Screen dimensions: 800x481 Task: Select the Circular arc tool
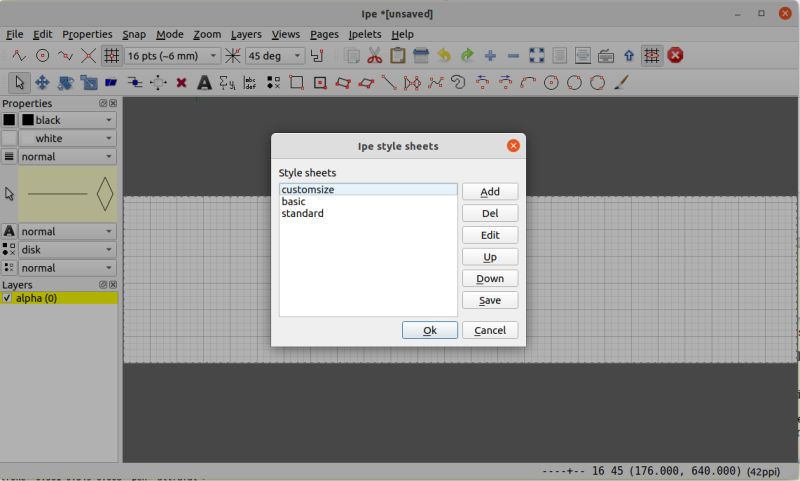click(528, 83)
